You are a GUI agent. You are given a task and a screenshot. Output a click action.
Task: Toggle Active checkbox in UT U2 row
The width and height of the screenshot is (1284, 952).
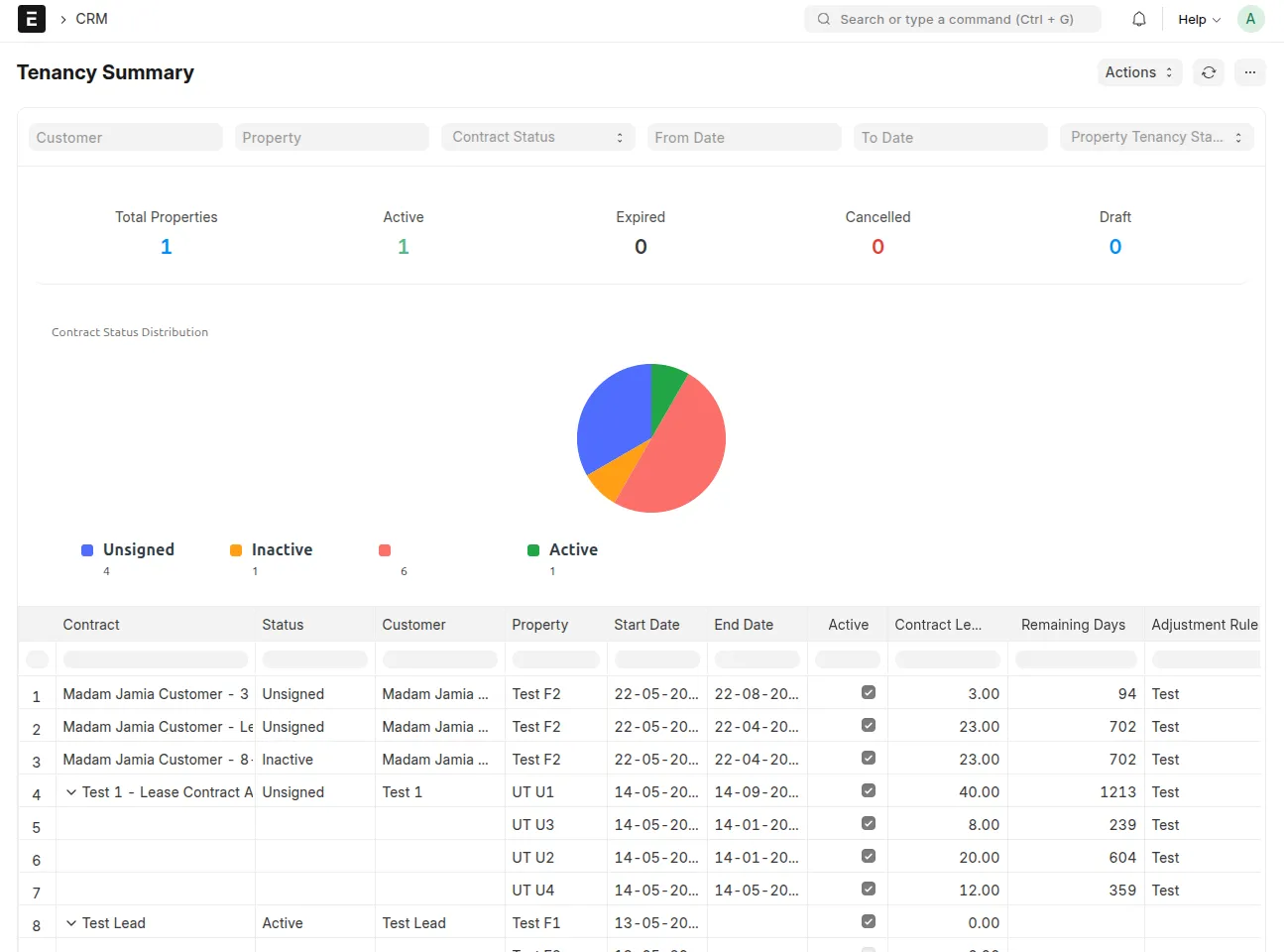click(869, 857)
